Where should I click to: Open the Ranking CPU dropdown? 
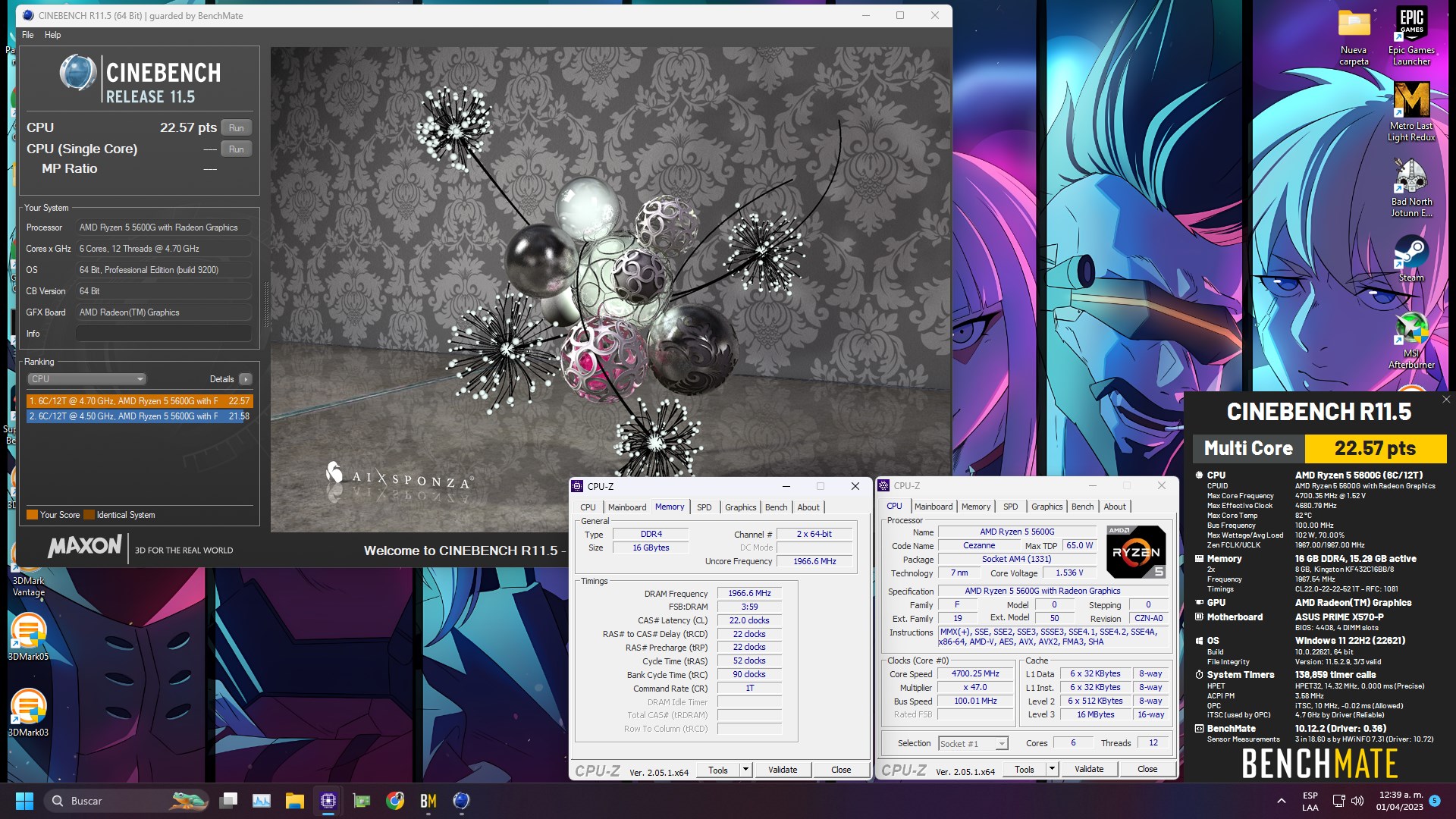point(87,379)
